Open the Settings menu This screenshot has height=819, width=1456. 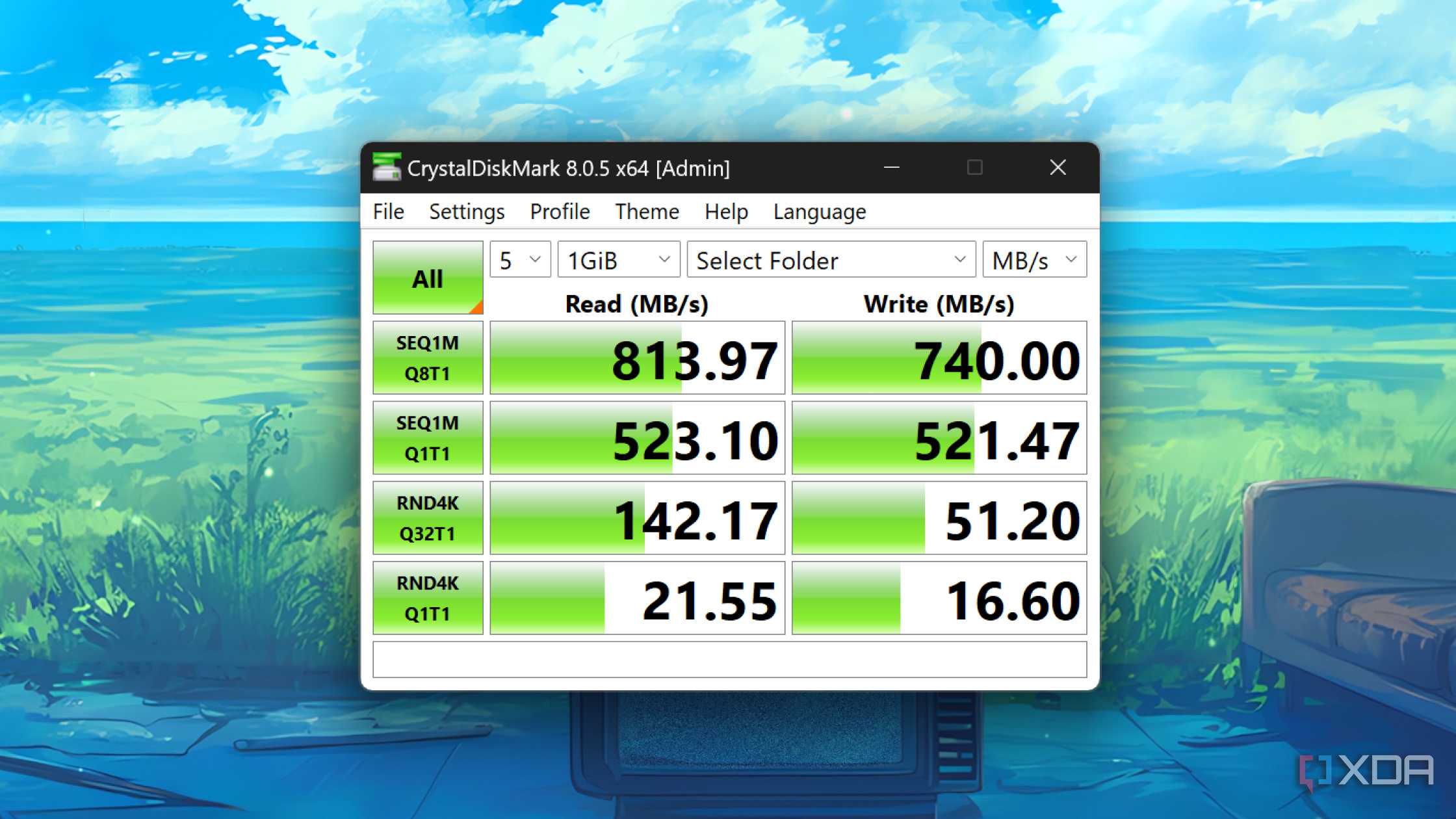[467, 212]
